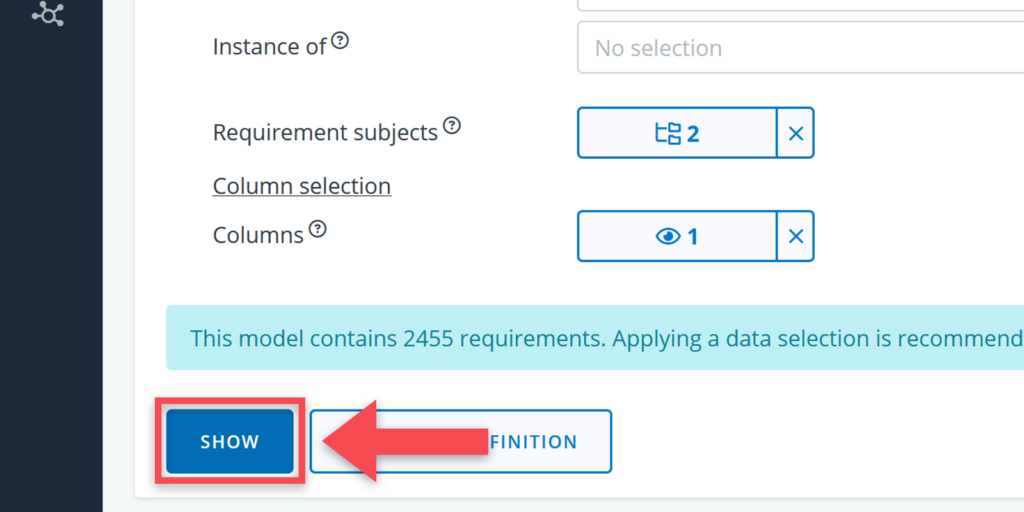The image size is (1024, 512).
Task: Click the Column selection underlined heading
Action: click(302, 186)
